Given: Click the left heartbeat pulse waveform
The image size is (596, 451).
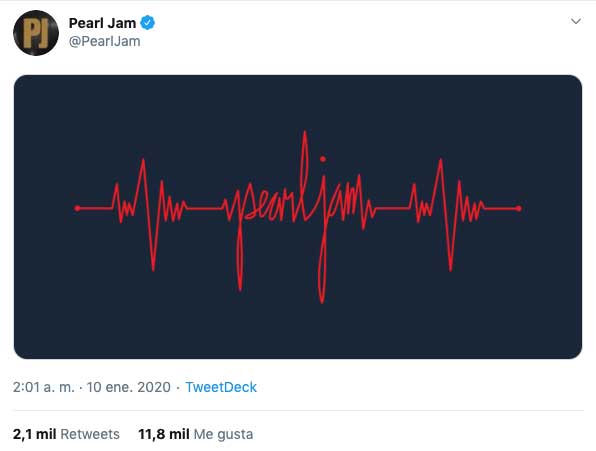Looking at the screenshot, I should (x=149, y=215).
